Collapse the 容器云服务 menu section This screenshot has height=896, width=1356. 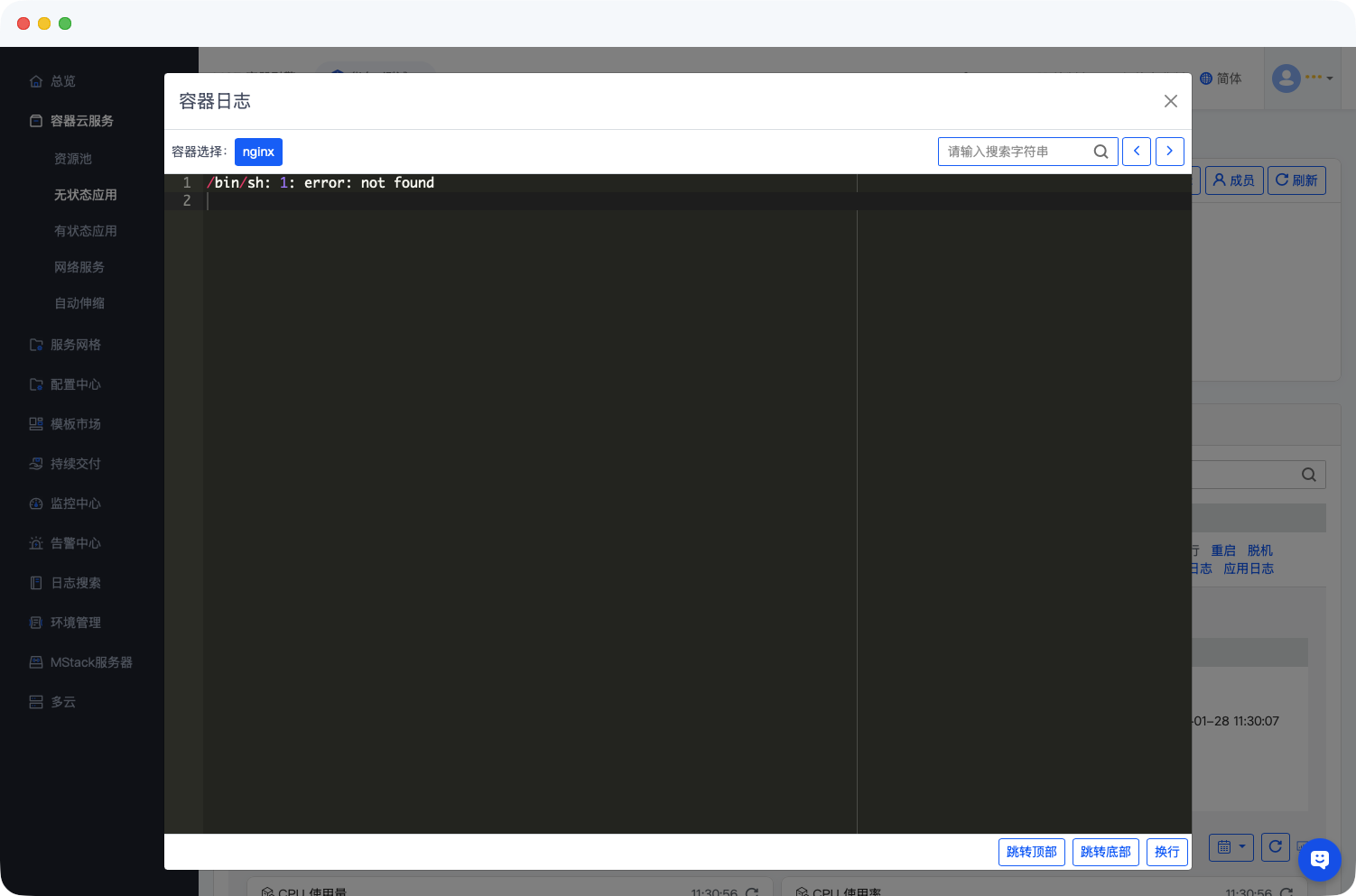point(81,121)
